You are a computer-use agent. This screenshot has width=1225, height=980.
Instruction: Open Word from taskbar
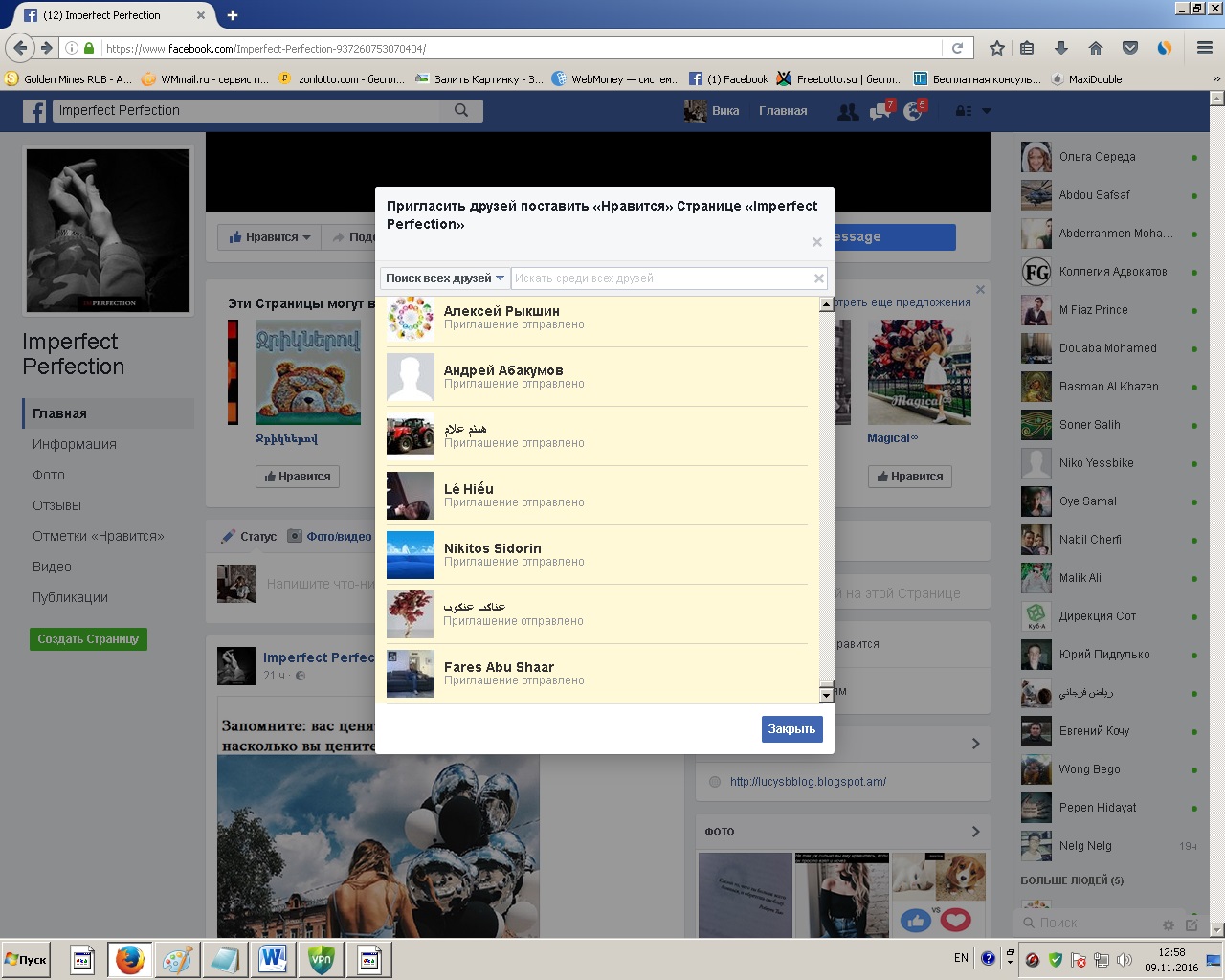(273, 960)
